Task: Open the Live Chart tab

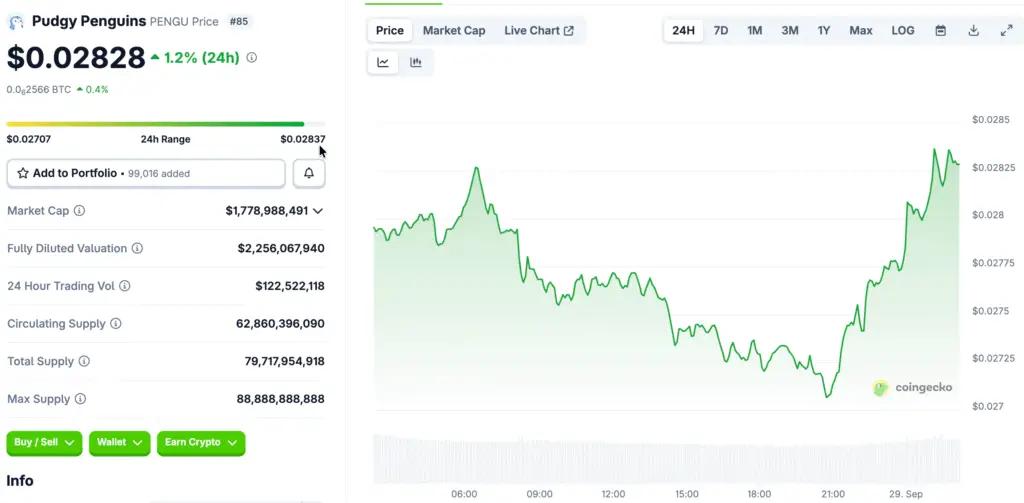Action: pos(539,31)
